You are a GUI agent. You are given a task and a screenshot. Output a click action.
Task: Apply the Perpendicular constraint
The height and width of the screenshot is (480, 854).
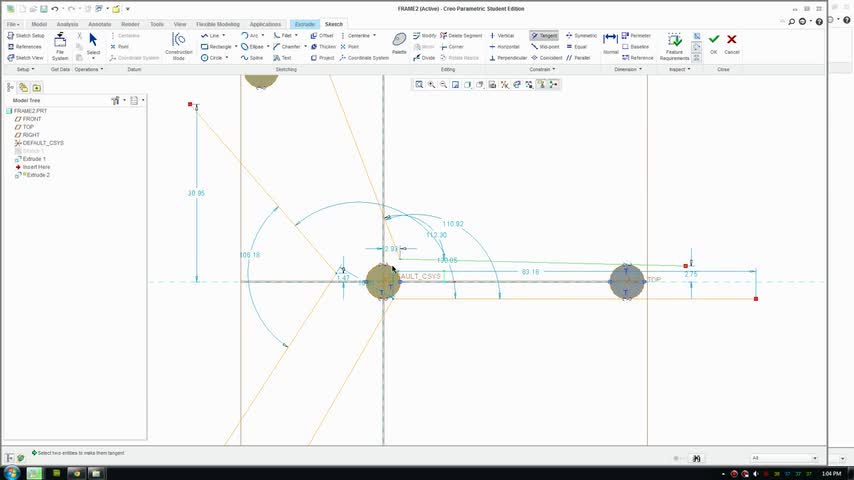point(508,58)
